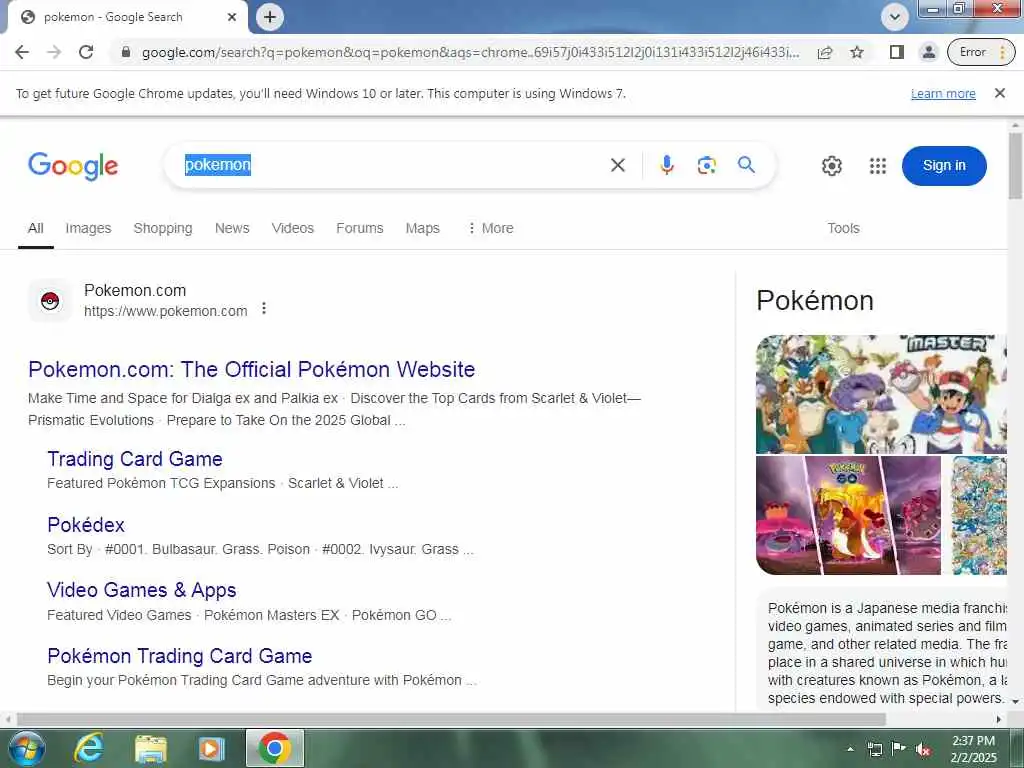Open the Pokédex sitelink
The width and height of the screenshot is (1024, 768).
pos(86,525)
